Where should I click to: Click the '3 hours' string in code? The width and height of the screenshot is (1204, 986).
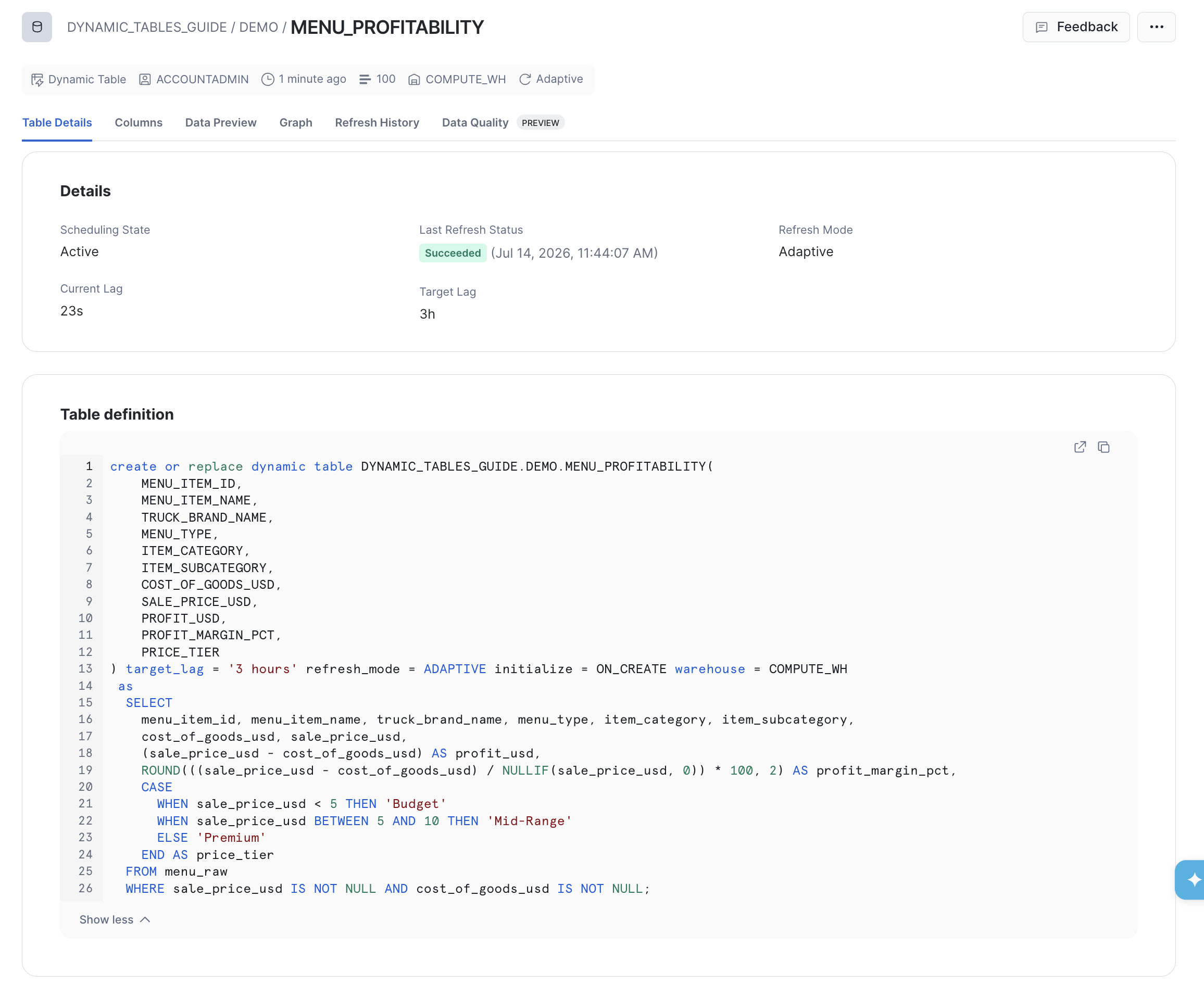[262, 669]
